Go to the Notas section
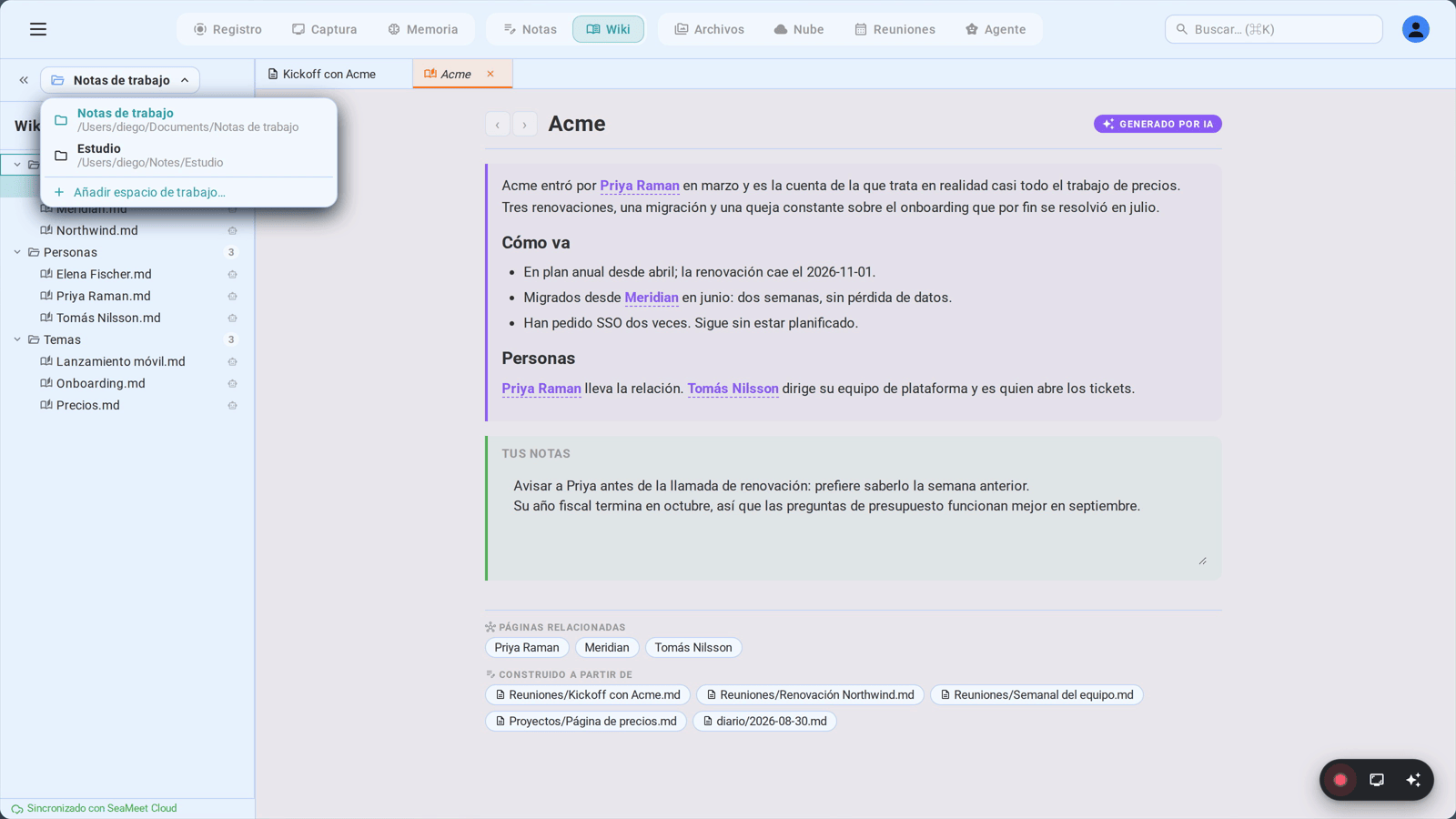Viewport: 1456px width, 819px height. pos(530,29)
